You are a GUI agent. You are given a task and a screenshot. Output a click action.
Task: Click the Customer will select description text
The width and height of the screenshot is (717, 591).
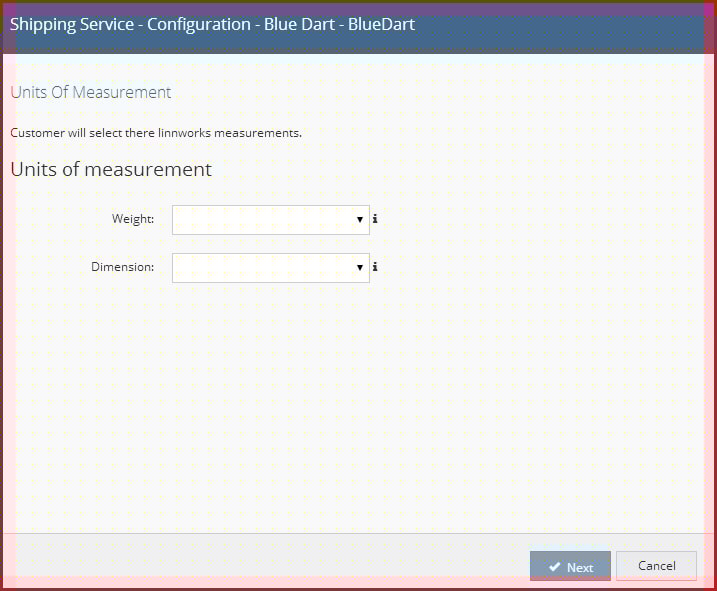156,133
